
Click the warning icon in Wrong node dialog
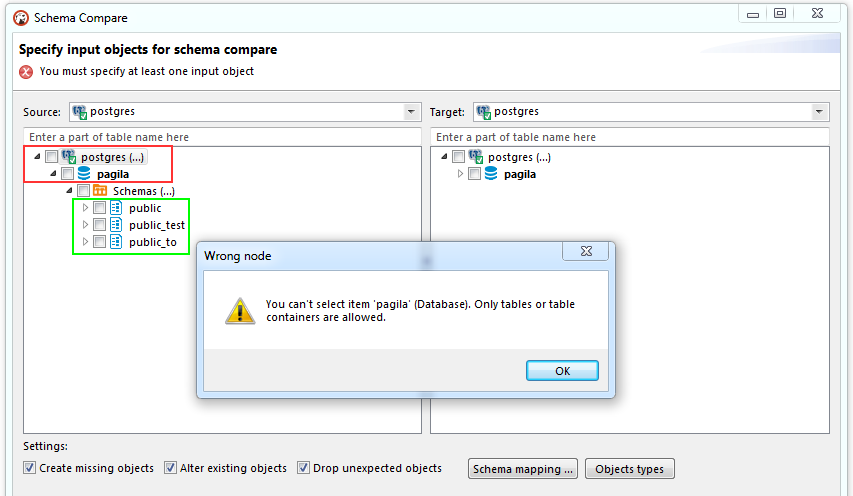click(240, 310)
